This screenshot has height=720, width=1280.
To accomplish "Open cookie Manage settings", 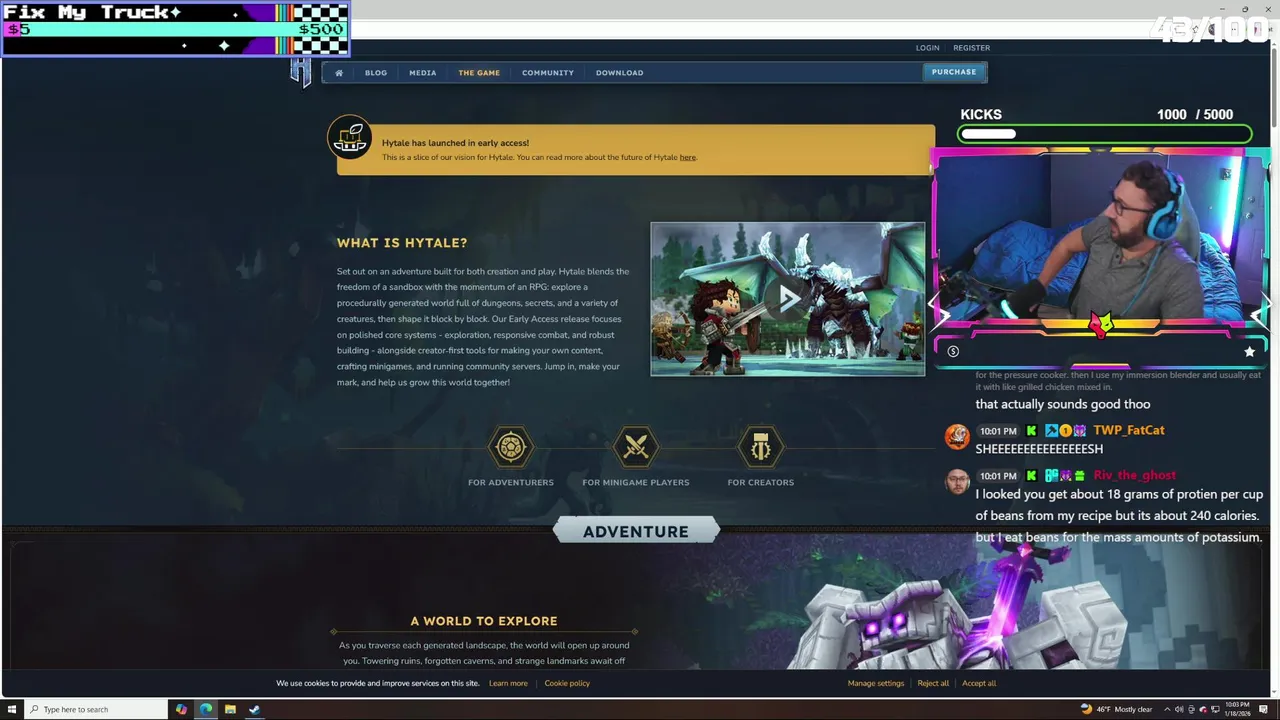I will point(876,683).
